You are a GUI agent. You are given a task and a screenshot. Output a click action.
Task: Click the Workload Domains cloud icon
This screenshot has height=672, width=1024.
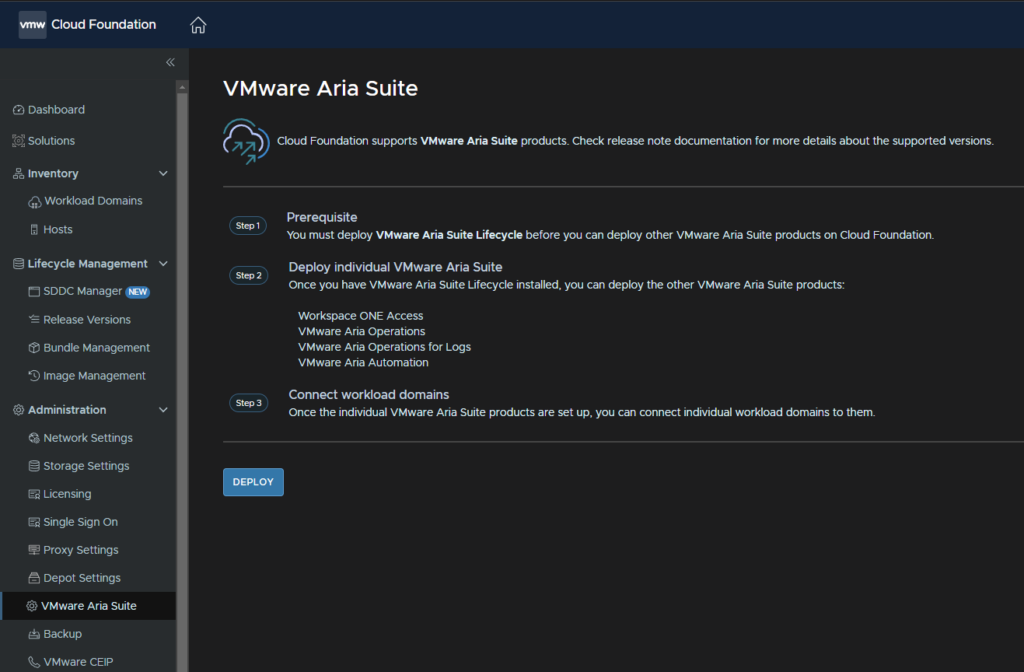35,202
